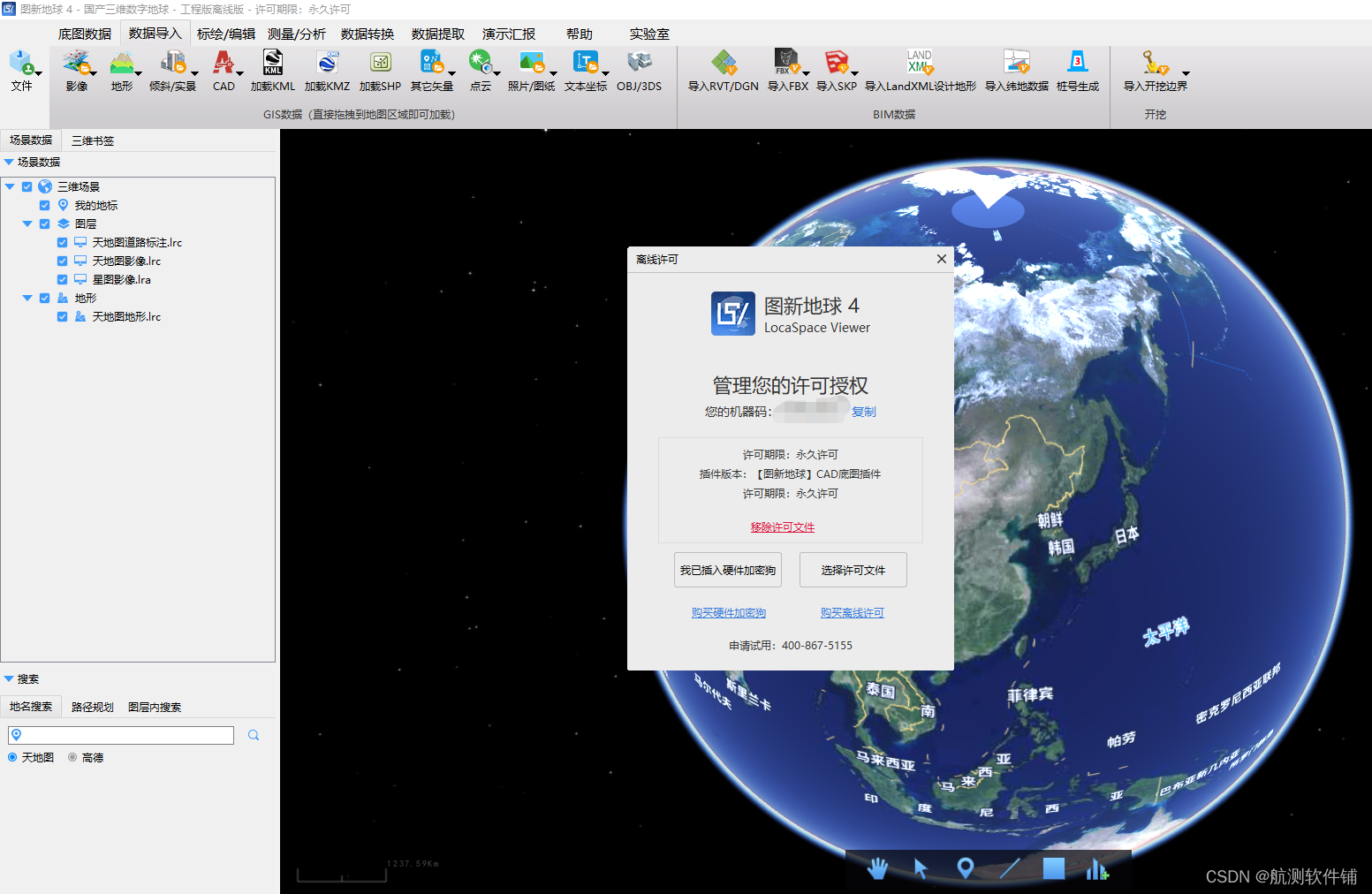Viewport: 1372px width, 894px height.
Task: Toggle the 三维场景 checkbox
Action: (x=27, y=186)
